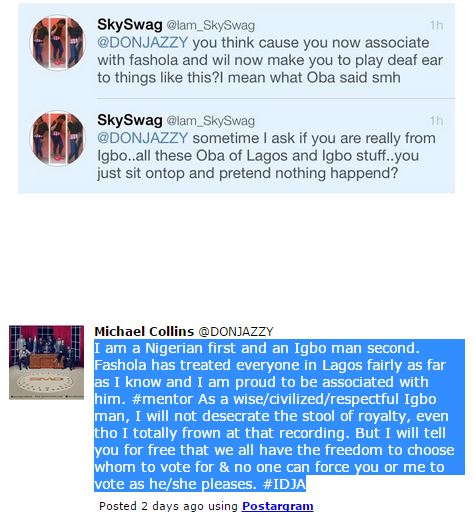Open the Postargram link

[278, 506]
